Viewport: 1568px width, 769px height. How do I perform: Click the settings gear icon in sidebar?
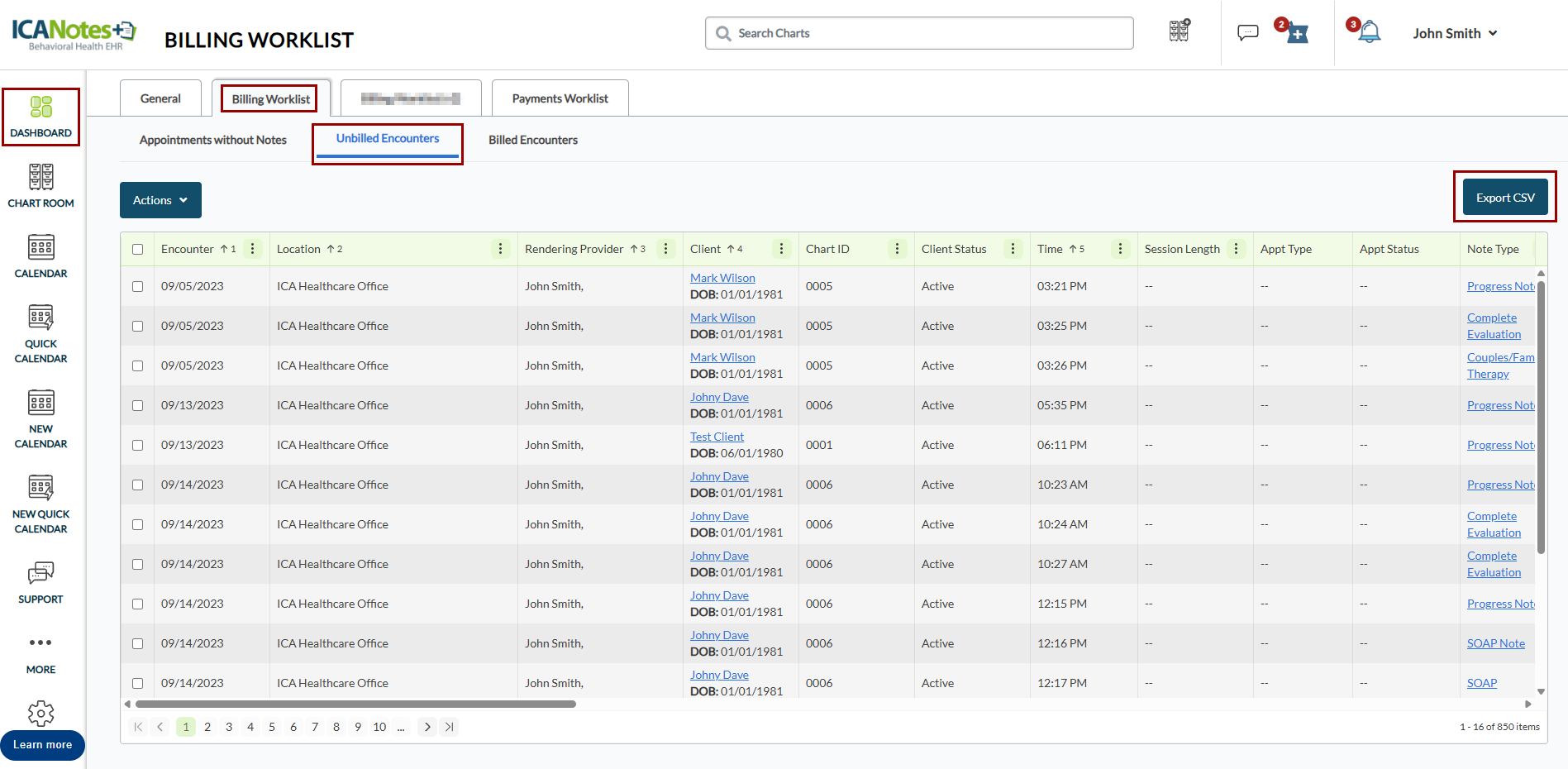41,713
